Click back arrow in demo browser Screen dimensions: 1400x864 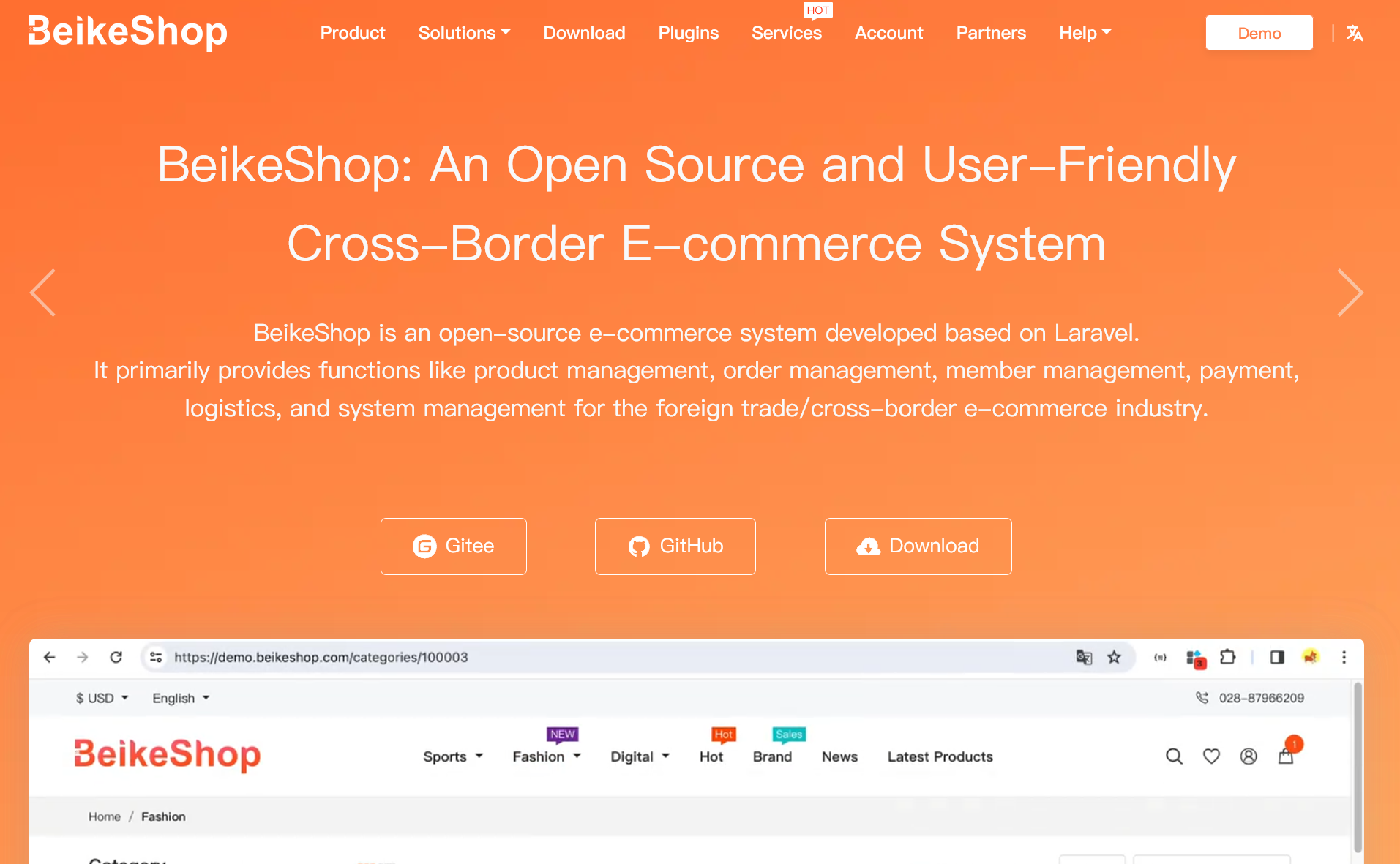[x=50, y=657]
